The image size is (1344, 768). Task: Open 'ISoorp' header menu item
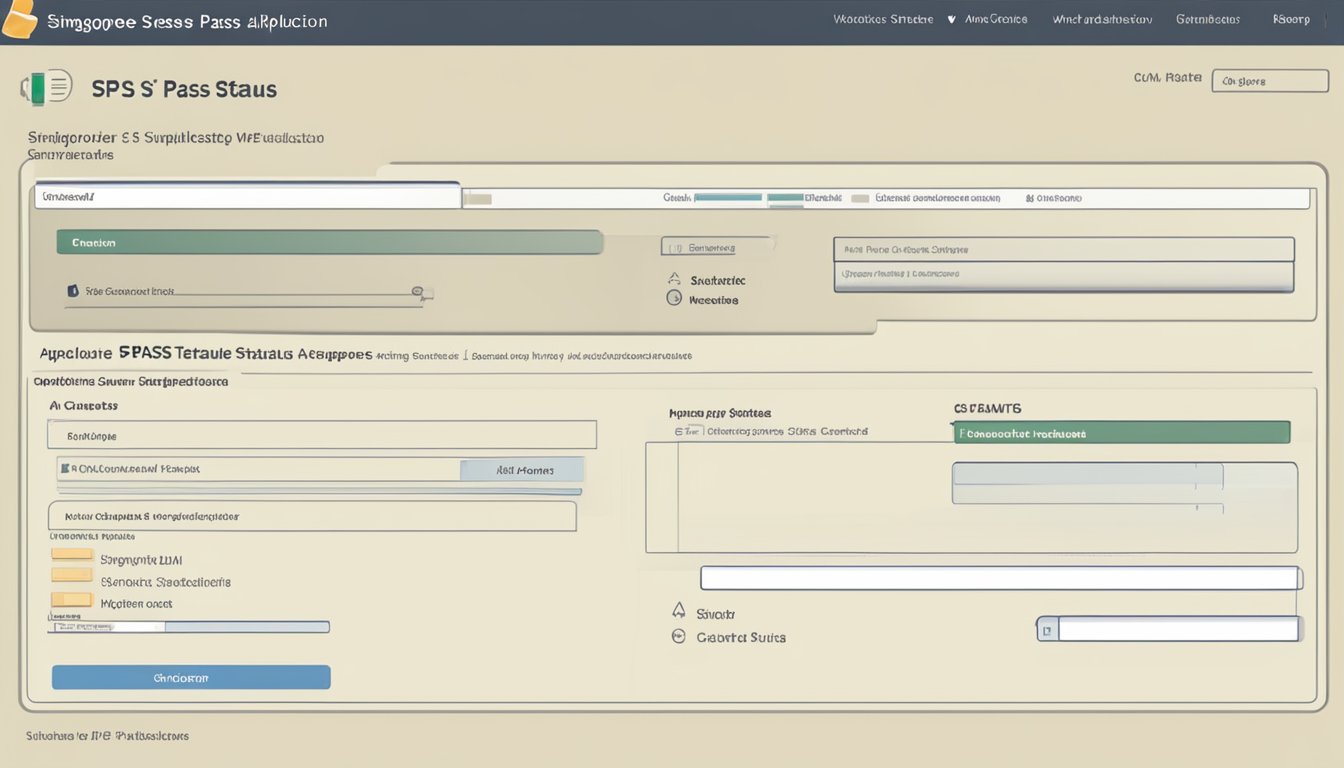pos(1291,19)
